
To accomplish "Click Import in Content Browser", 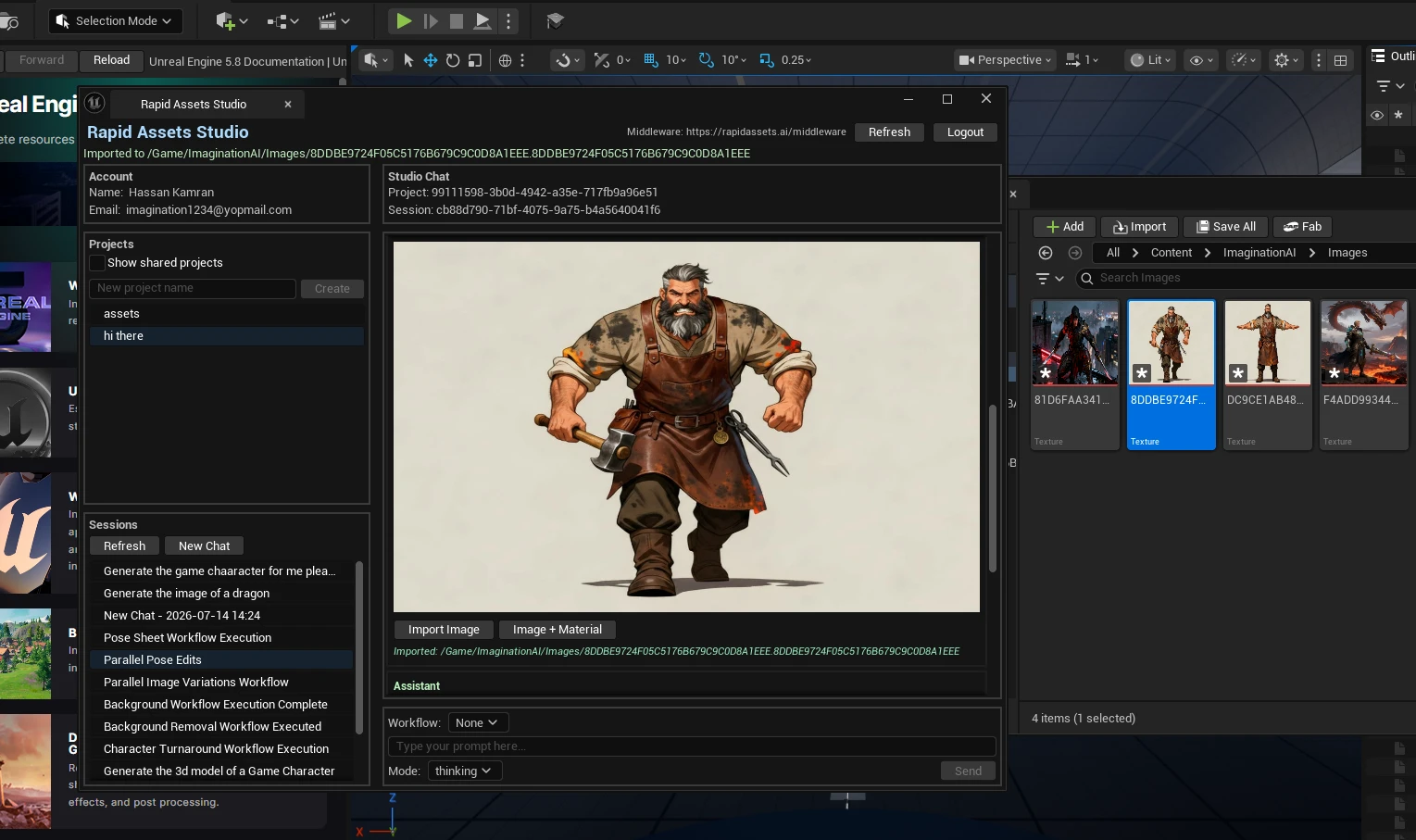I will pyautogui.click(x=1139, y=226).
